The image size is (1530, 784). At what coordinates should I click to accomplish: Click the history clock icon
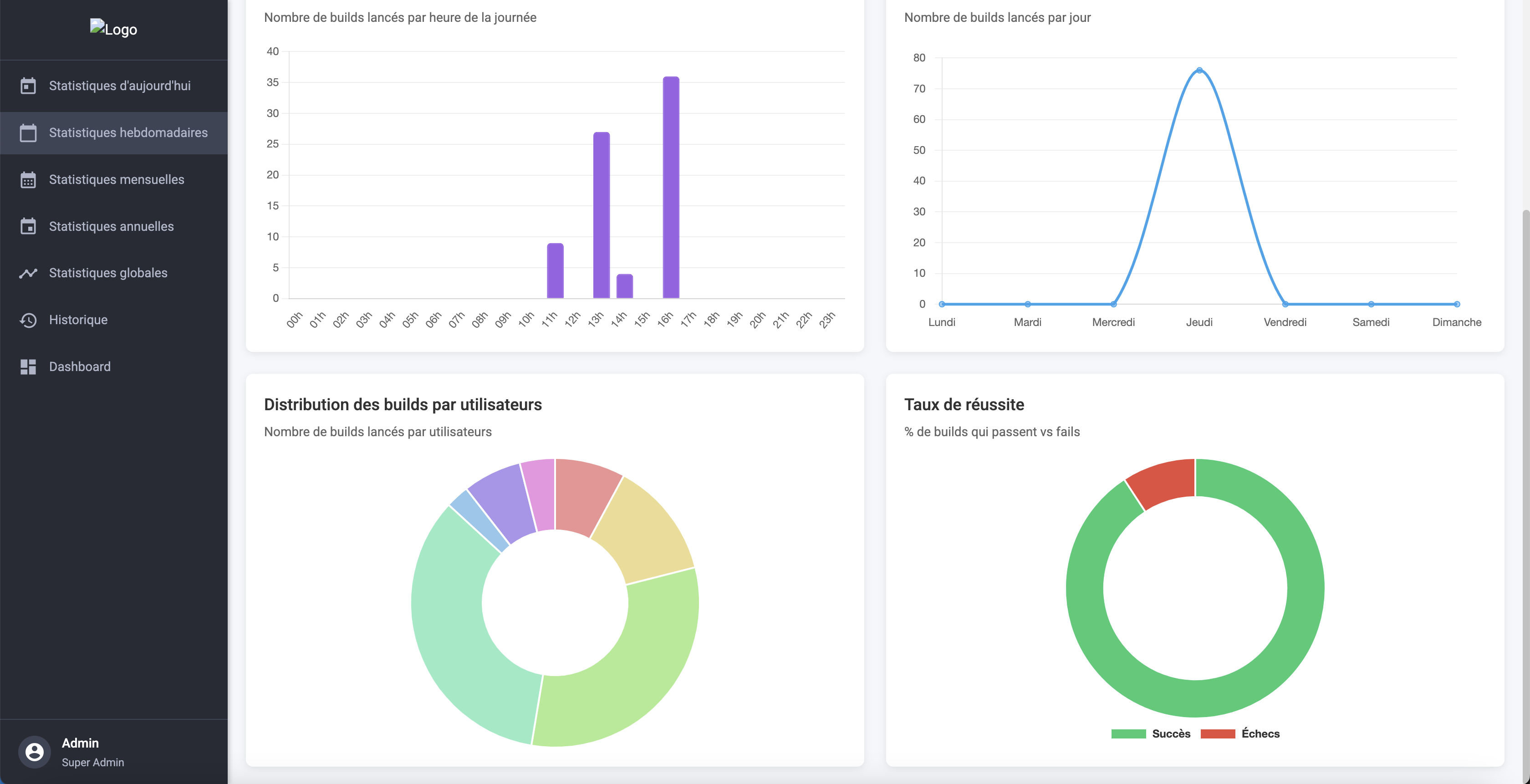28,320
